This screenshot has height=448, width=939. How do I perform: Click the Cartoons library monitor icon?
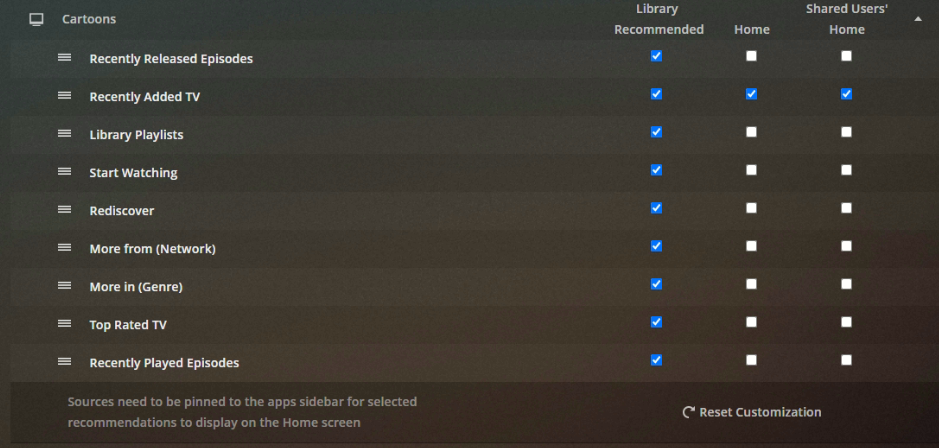tap(37, 20)
